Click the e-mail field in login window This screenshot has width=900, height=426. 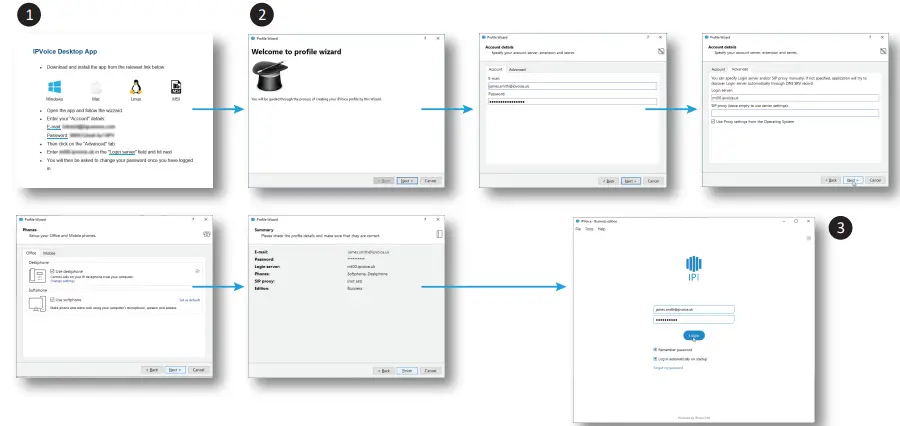click(x=694, y=309)
